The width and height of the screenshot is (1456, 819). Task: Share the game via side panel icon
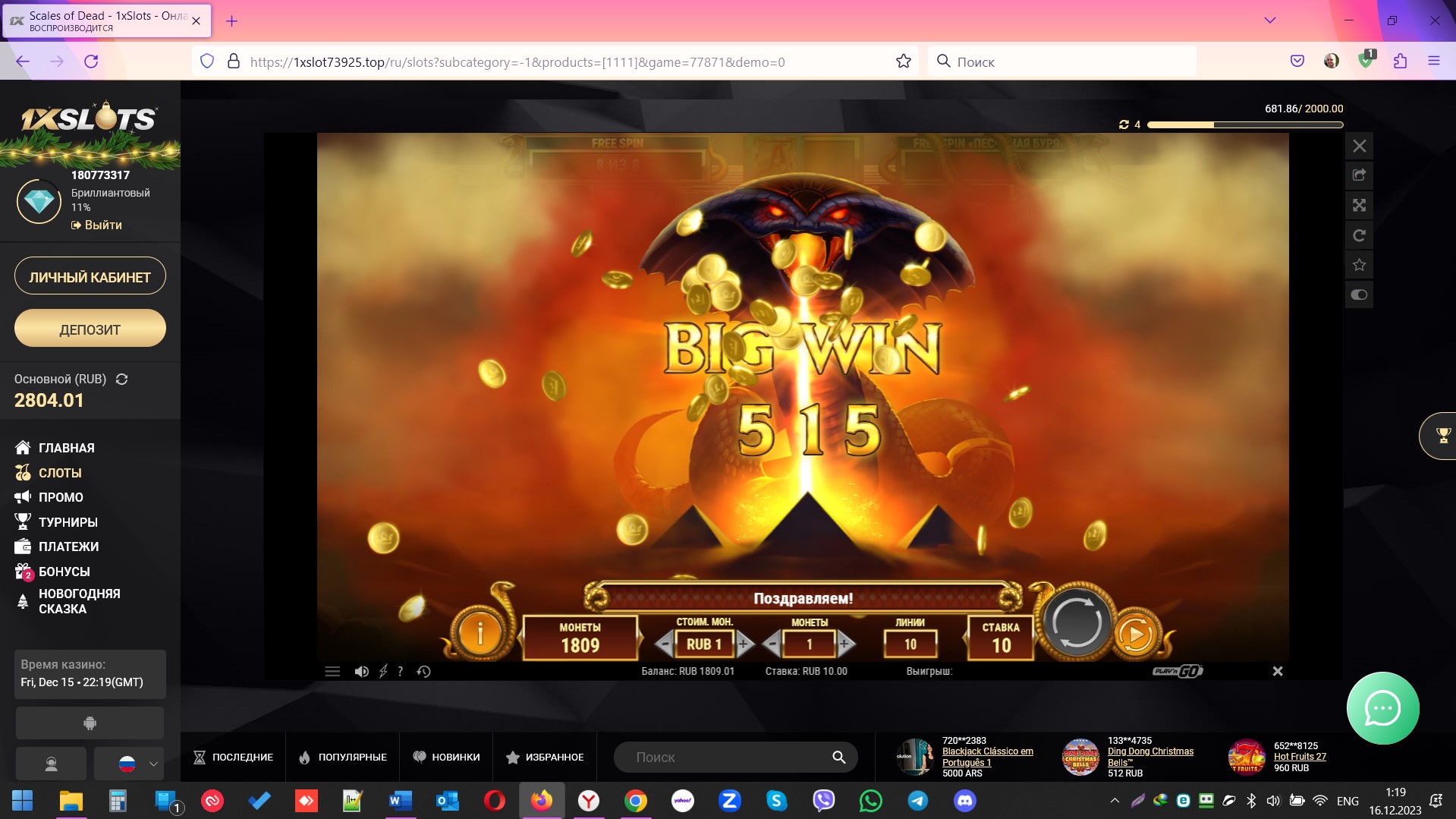pos(1359,175)
